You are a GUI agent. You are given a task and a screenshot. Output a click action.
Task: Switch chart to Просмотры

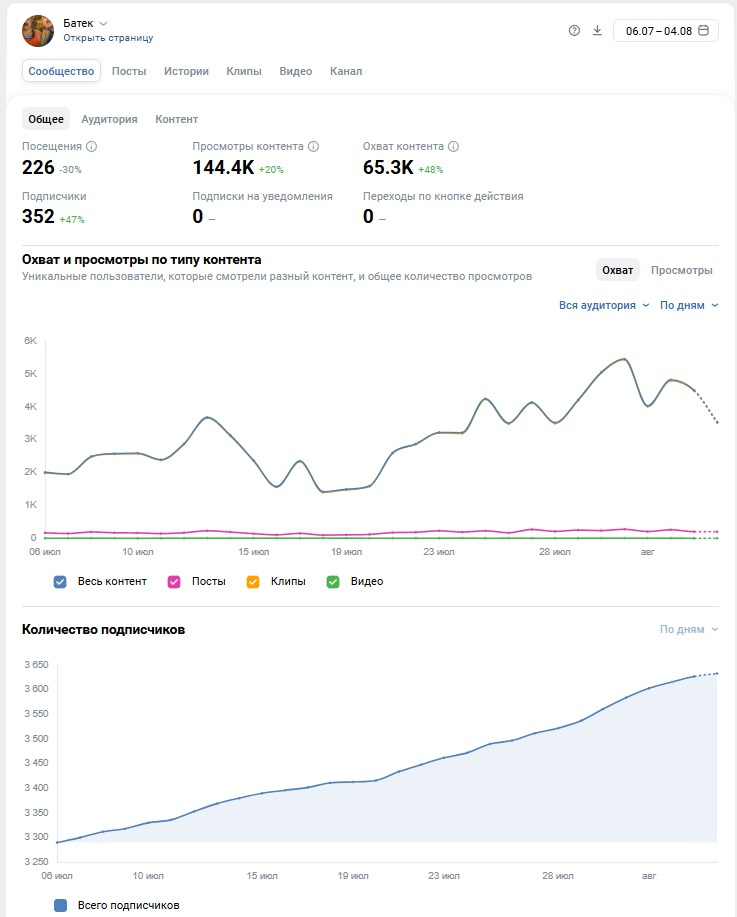pyautogui.click(x=681, y=270)
